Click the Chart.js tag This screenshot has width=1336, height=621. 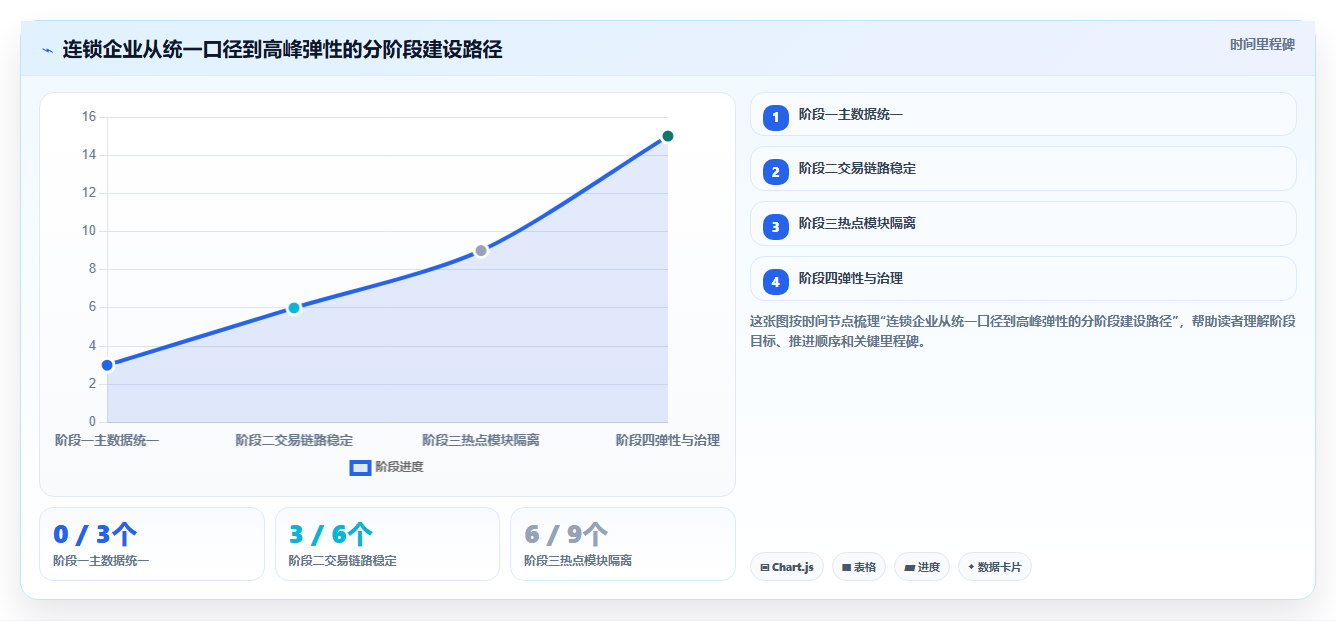pos(787,567)
